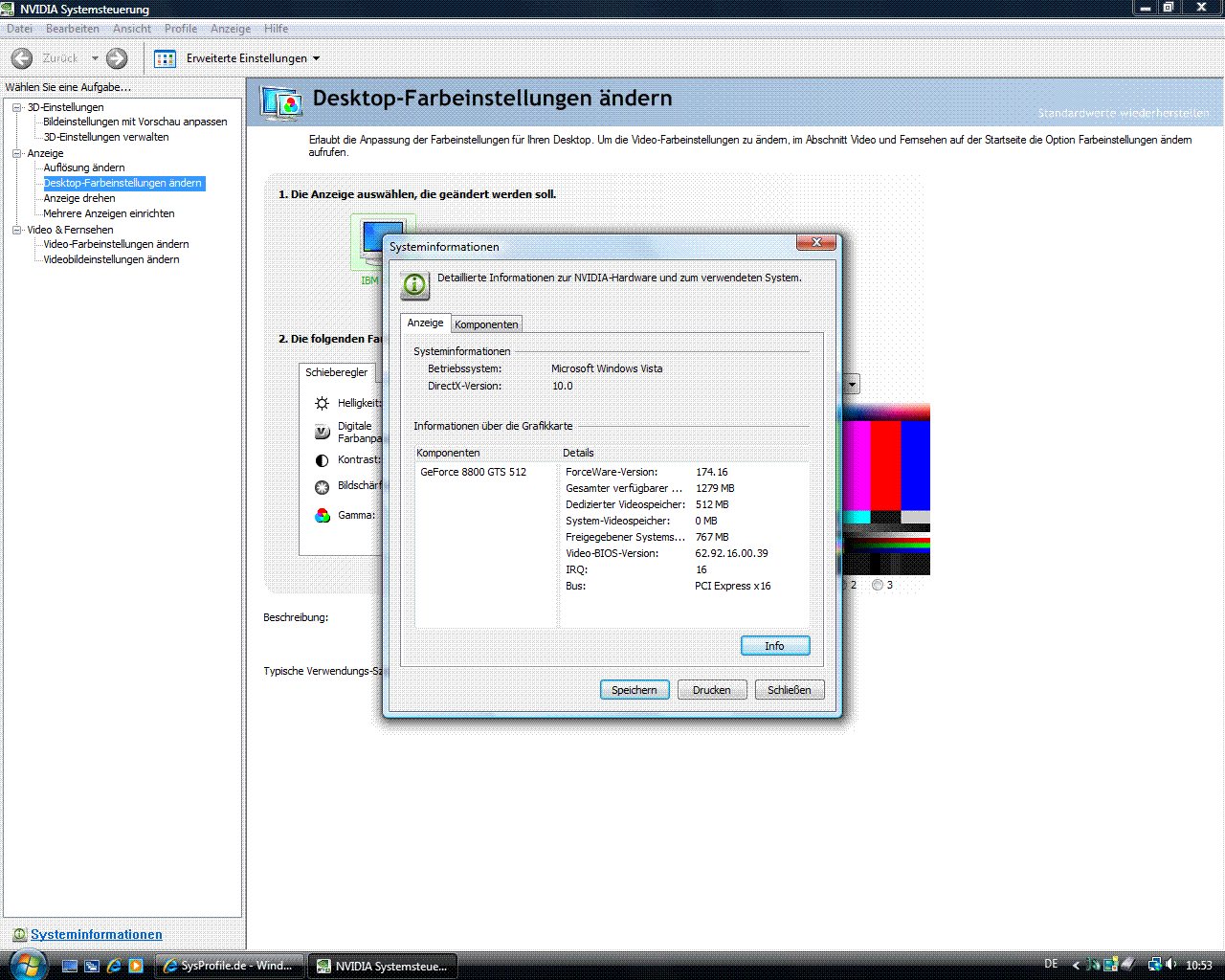Click the Speichern button

pos(635,690)
